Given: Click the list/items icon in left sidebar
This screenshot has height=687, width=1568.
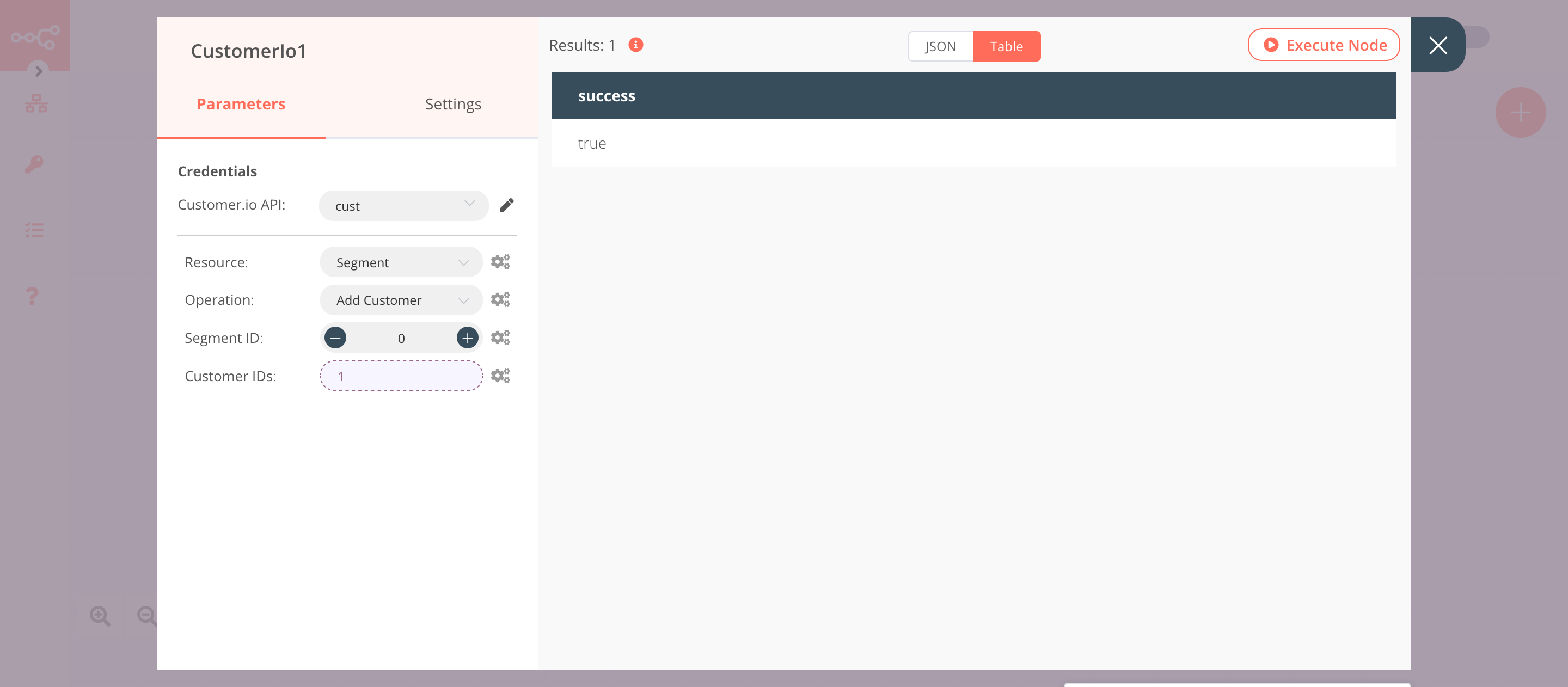Looking at the screenshot, I should click(x=35, y=229).
